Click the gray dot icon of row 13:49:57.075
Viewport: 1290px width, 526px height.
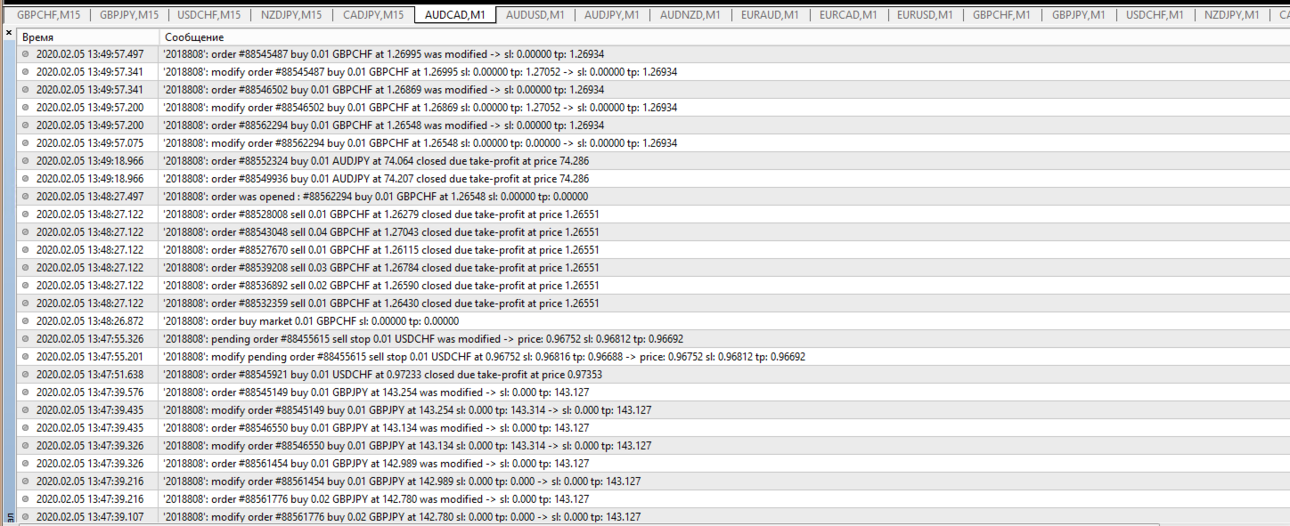[26, 143]
